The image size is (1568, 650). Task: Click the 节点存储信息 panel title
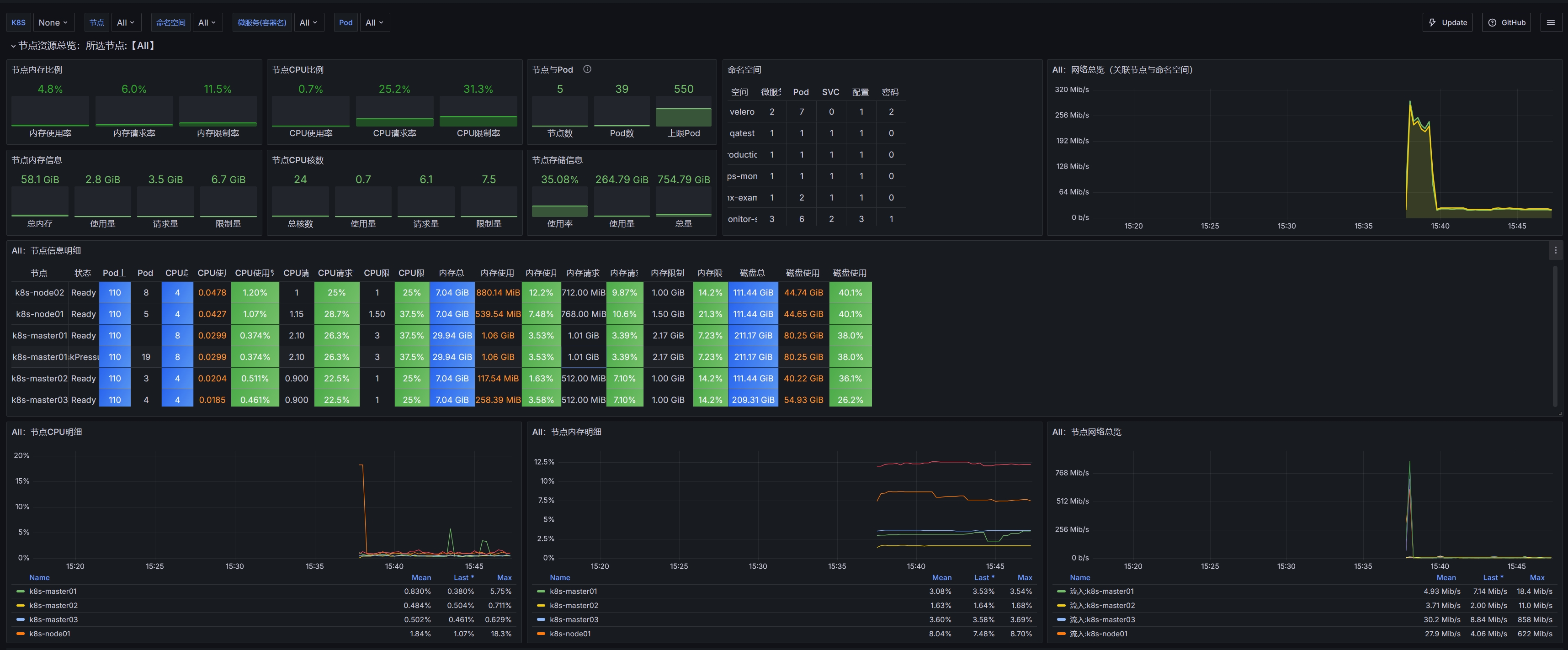coord(557,160)
